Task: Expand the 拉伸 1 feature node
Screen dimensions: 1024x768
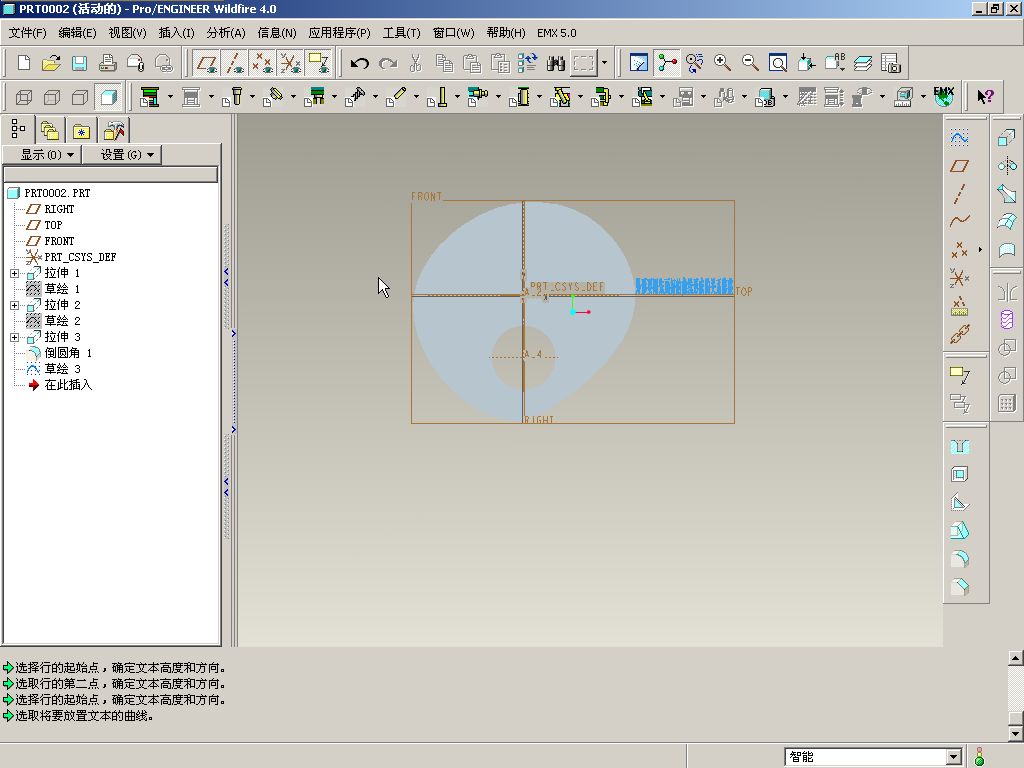Action: [14, 273]
